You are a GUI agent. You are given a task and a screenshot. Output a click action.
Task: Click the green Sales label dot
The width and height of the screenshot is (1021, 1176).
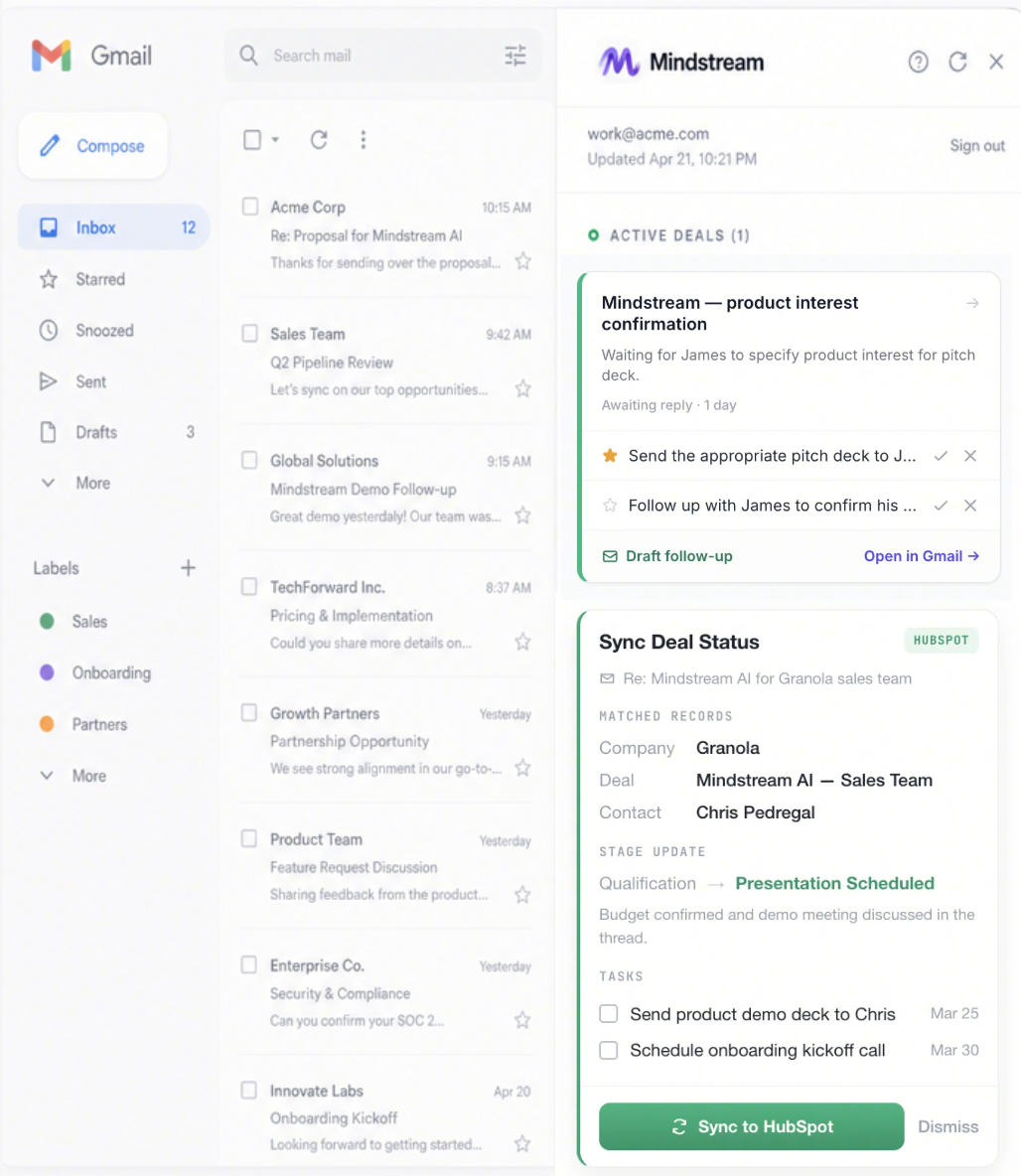pyautogui.click(x=47, y=621)
